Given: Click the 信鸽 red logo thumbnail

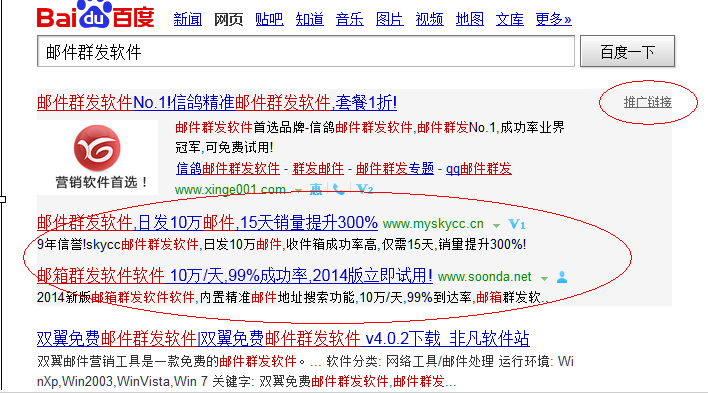Looking at the screenshot, I should tap(97, 148).
